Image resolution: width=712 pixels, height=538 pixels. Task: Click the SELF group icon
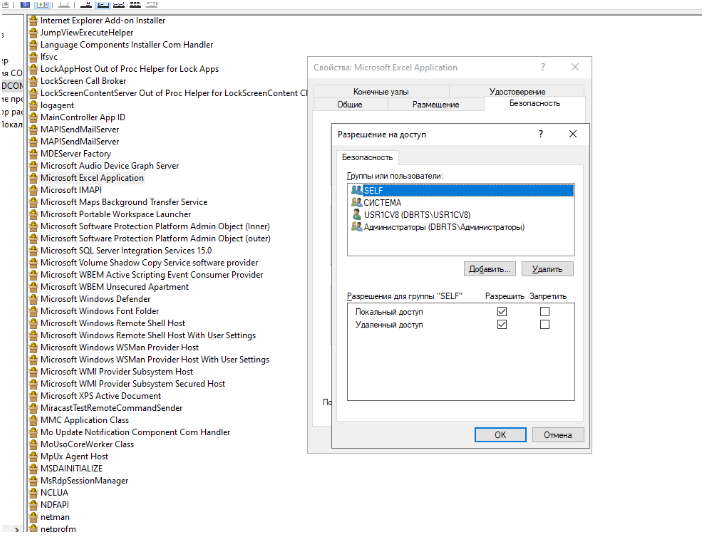pos(357,189)
